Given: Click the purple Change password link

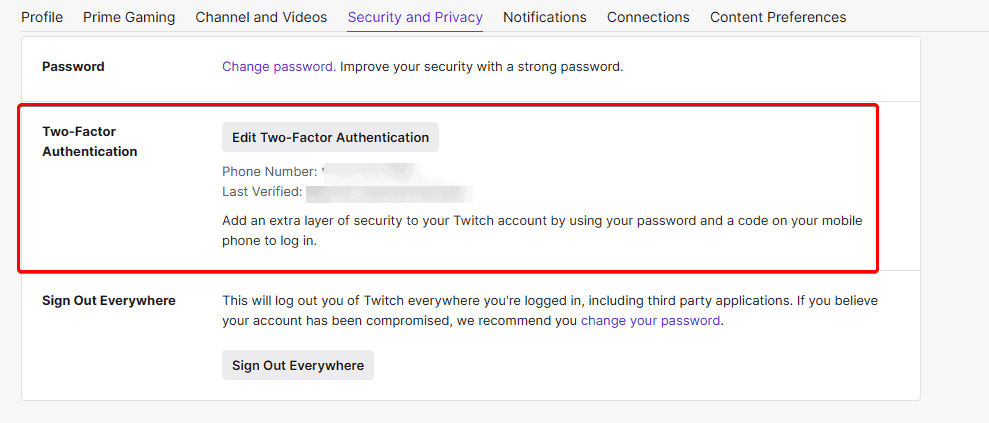Looking at the screenshot, I should coord(277,67).
